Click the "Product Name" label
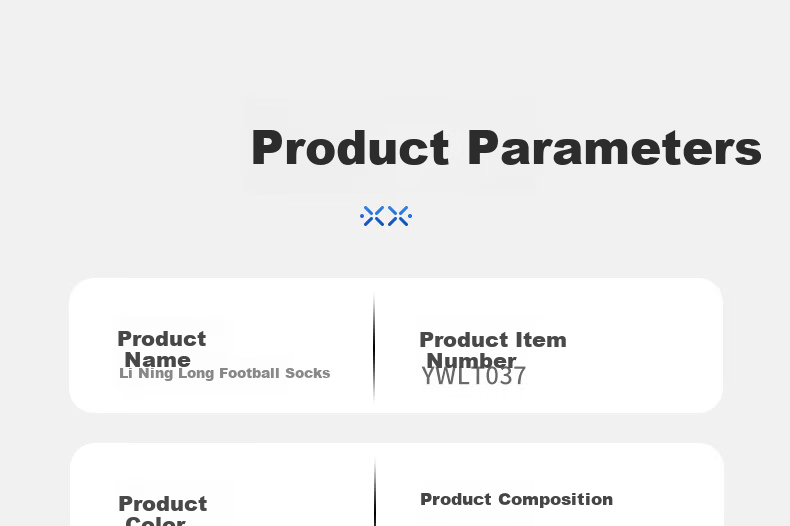790x526 pixels. pyautogui.click(x=162, y=349)
